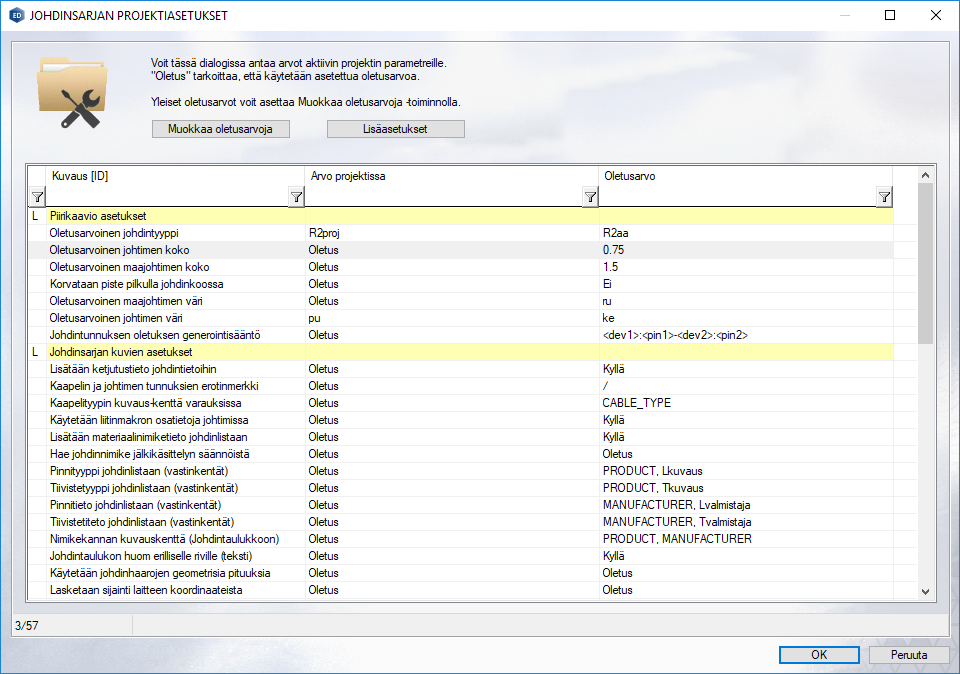
Task: Confirm the dialog with OK
Action: 819,655
